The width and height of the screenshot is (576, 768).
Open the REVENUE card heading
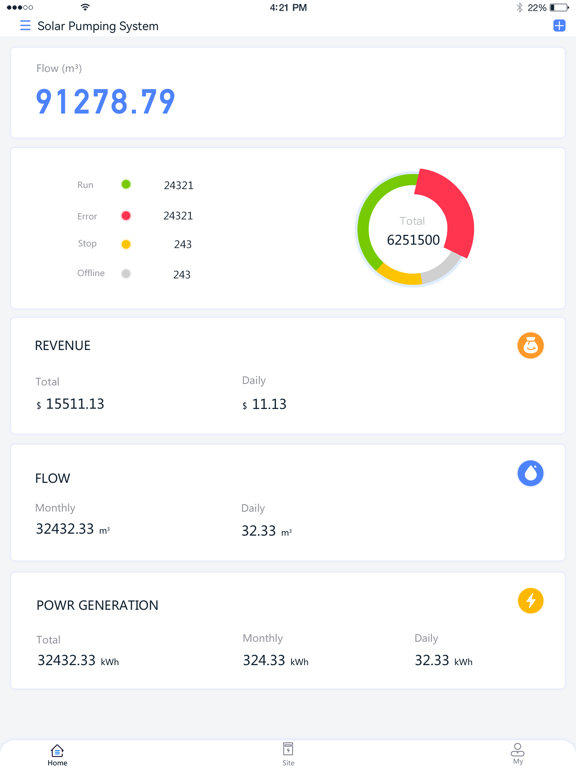pyautogui.click(x=63, y=346)
